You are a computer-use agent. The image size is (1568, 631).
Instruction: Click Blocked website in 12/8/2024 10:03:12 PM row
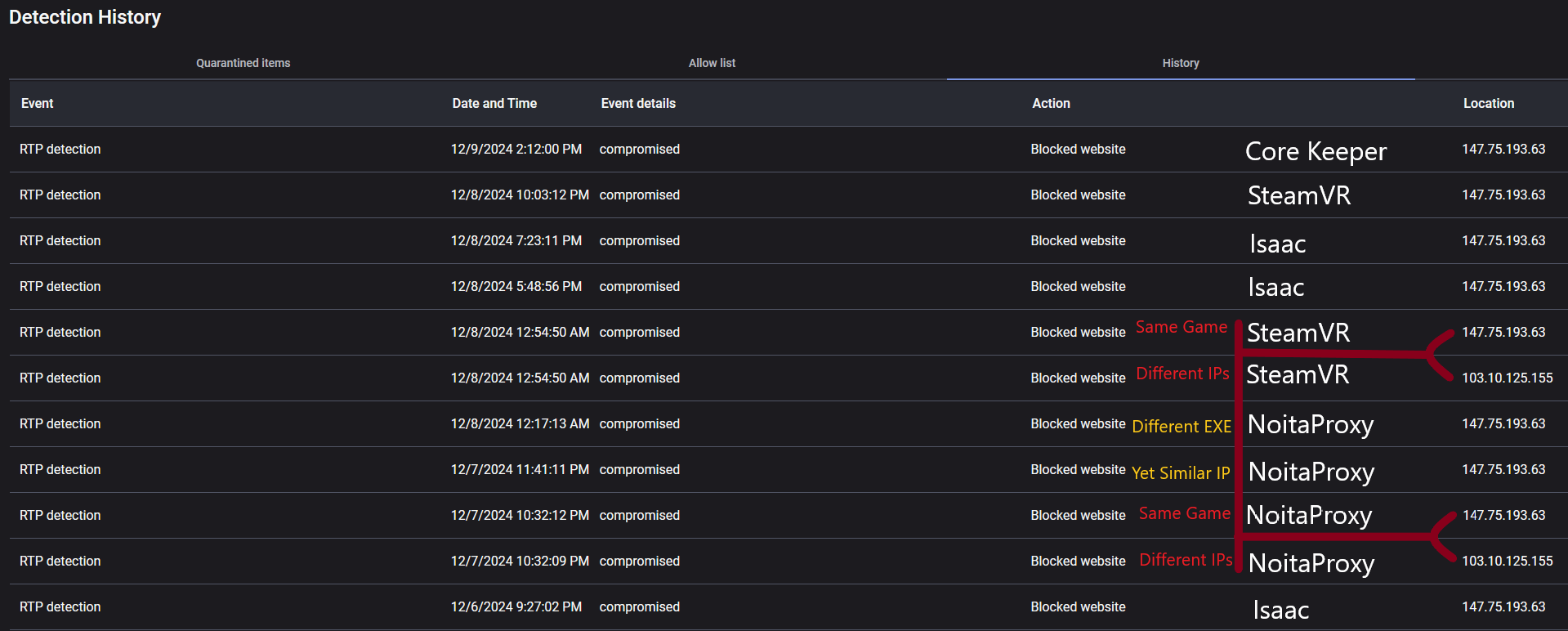pos(1078,195)
